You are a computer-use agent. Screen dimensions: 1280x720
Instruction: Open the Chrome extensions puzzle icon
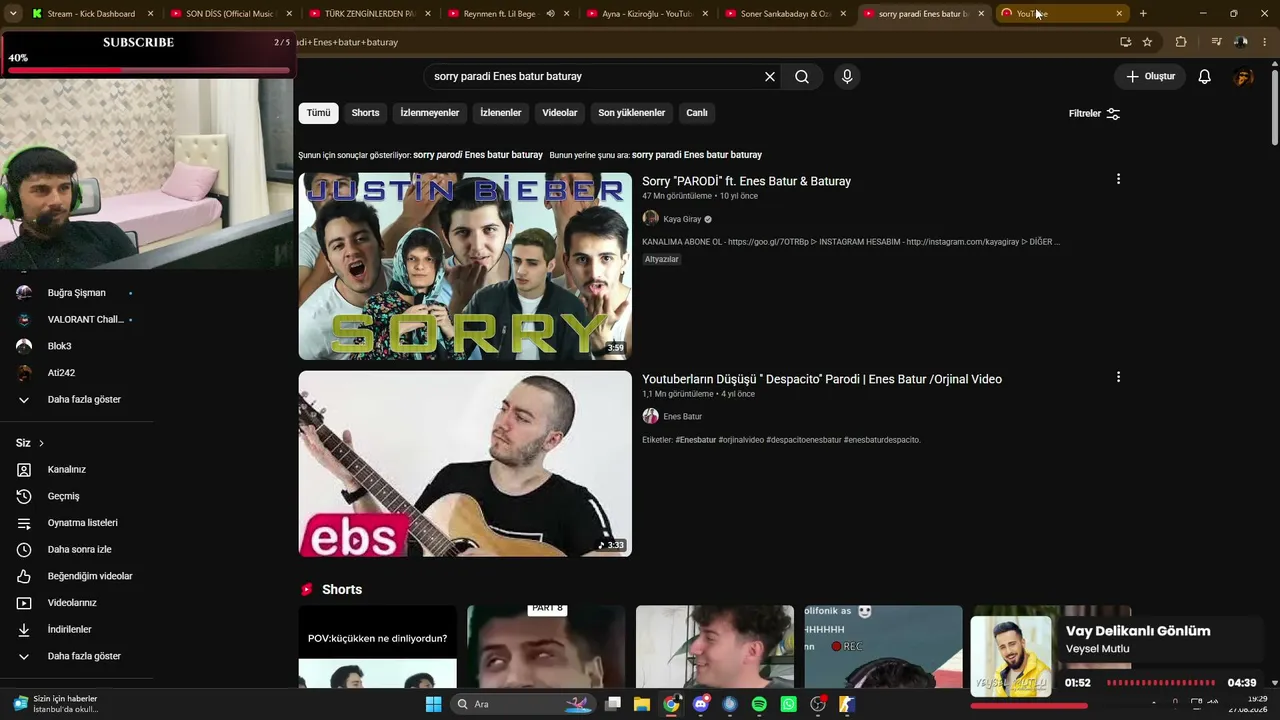pos(1181,42)
